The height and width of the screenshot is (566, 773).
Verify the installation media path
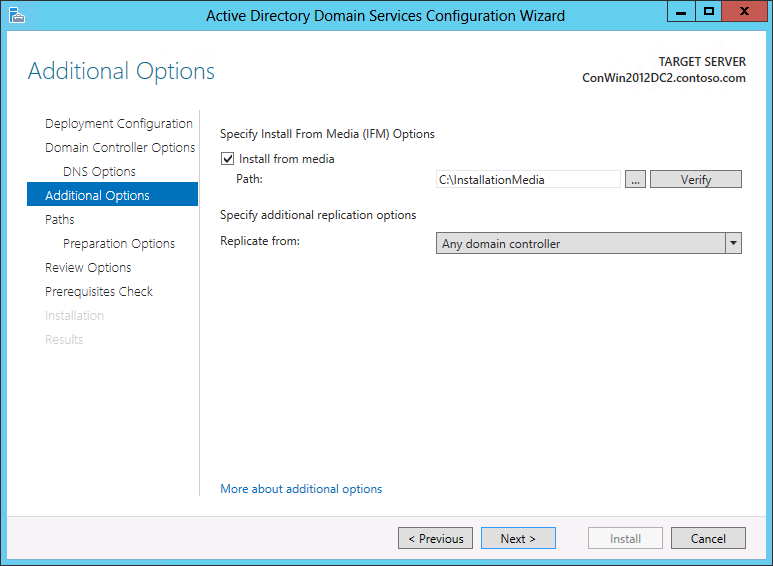tap(696, 179)
